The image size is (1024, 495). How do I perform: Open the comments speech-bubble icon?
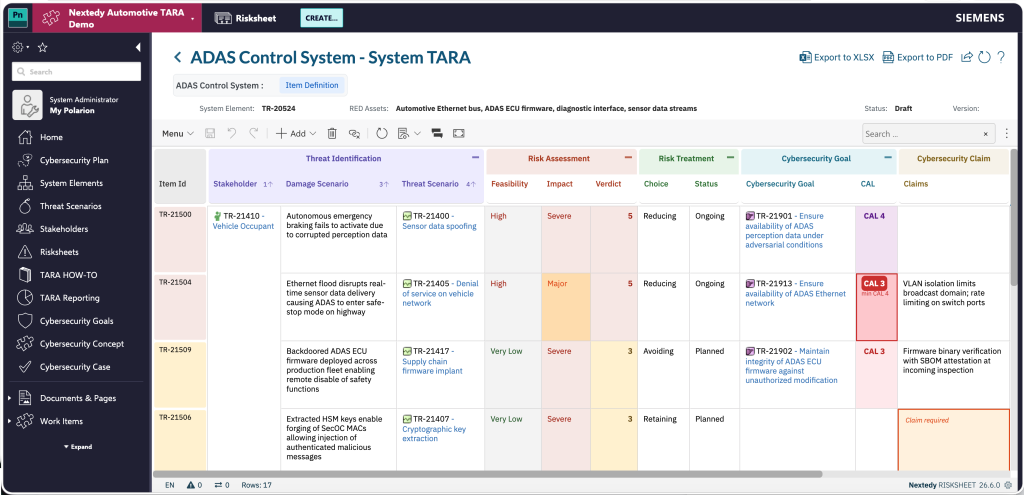(x=437, y=133)
